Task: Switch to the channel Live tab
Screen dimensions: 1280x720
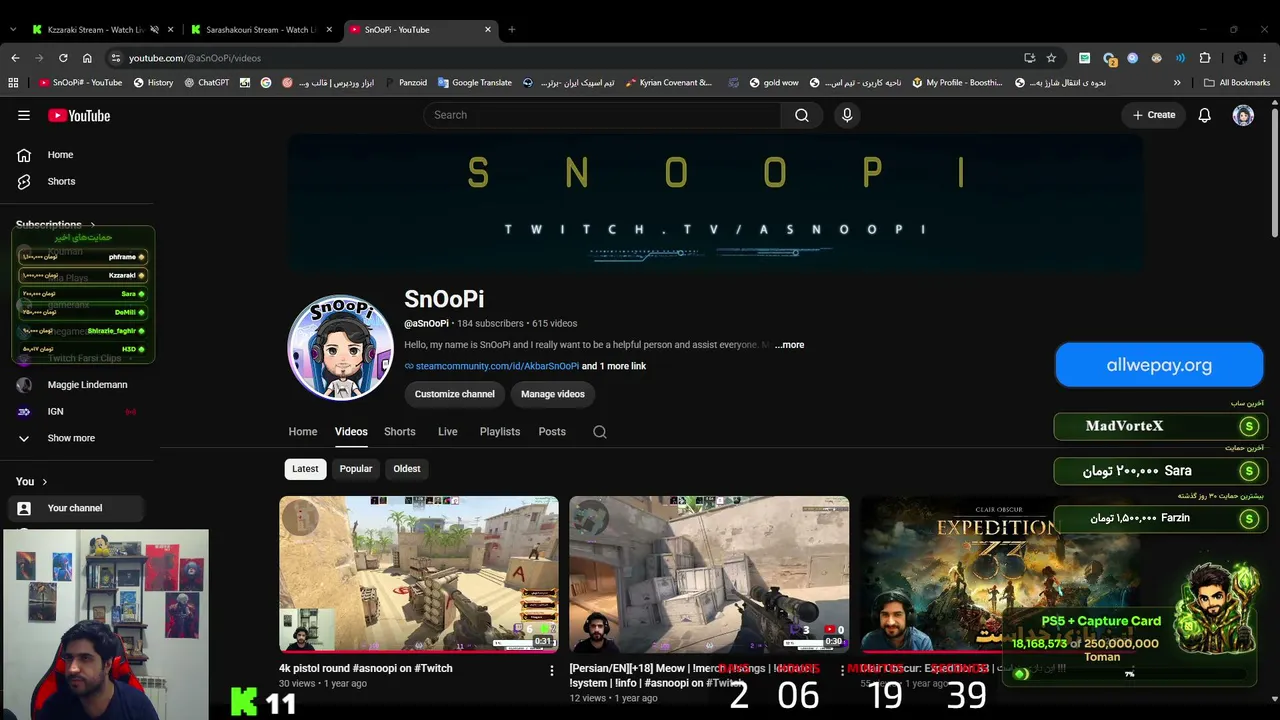Action: (x=448, y=432)
